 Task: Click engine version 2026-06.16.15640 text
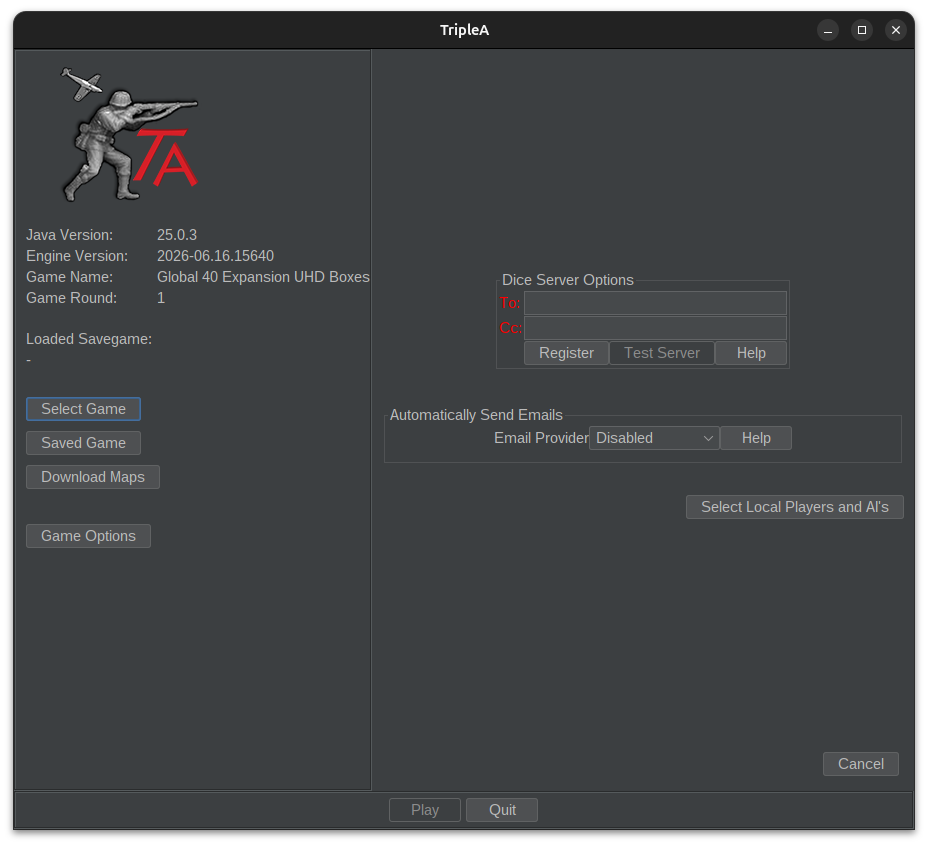click(215, 256)
